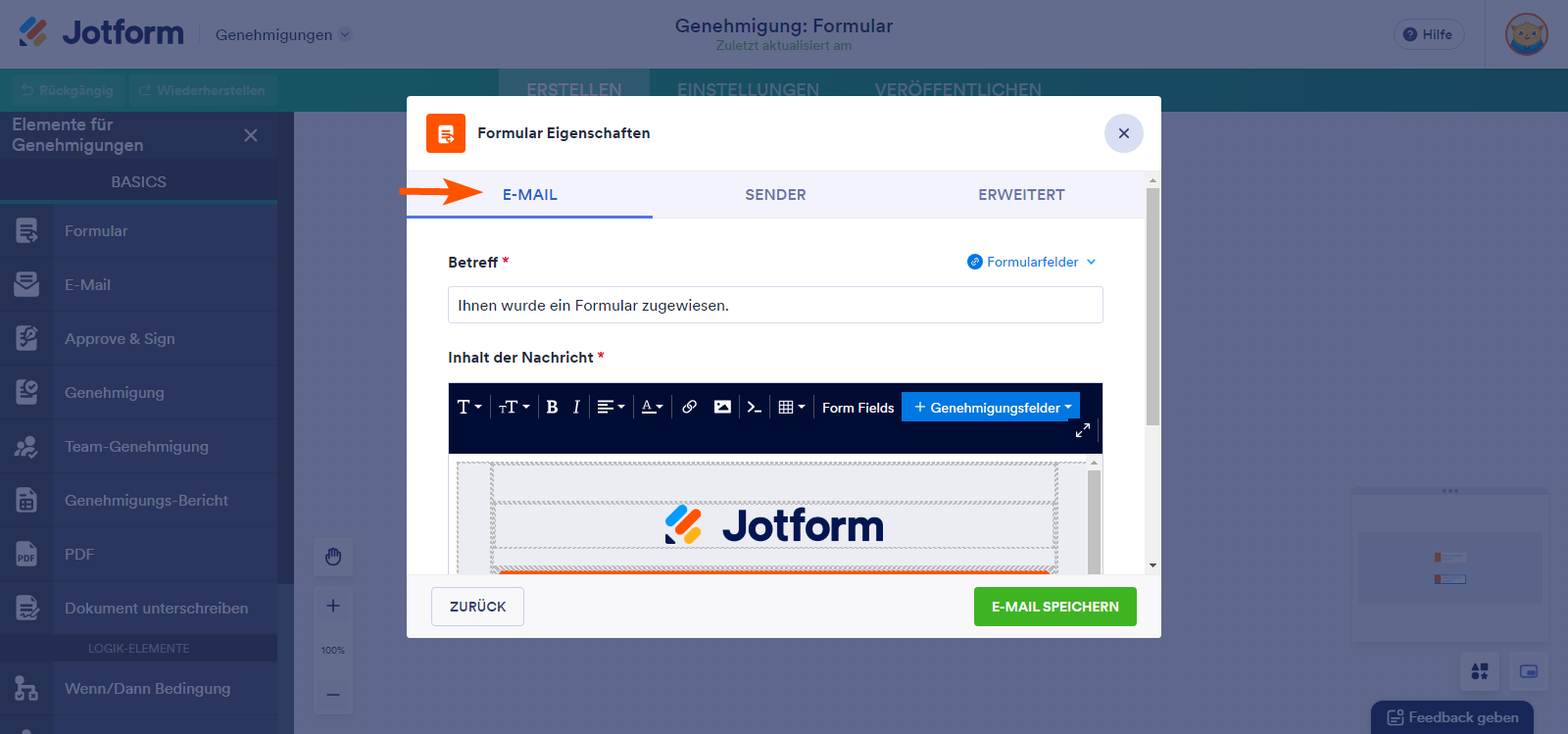Switch to the SENDER tab
The height and width of the screenshot is (734, 1568).
click(775, 195)
